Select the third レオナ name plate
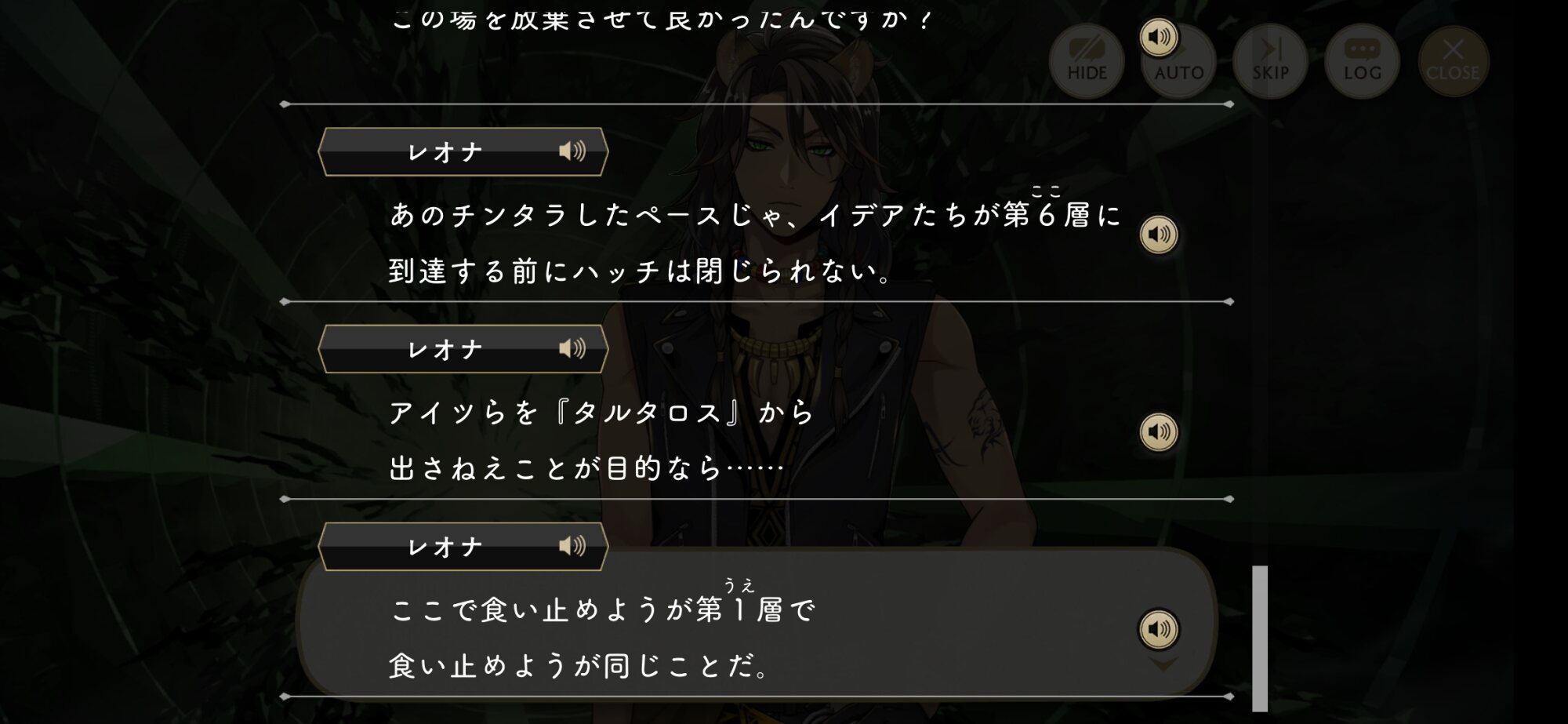Image resolution: width=1568 pixels, height=724 pixels. pyautogui.click(x=463, y=546)
